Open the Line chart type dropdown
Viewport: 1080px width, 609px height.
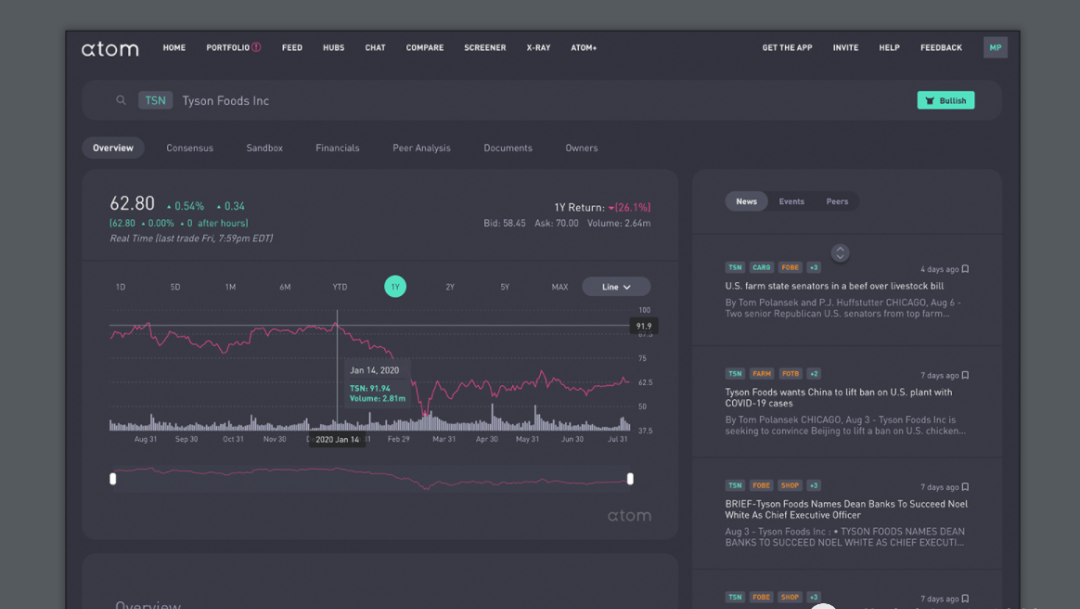[x=616, y=287]
